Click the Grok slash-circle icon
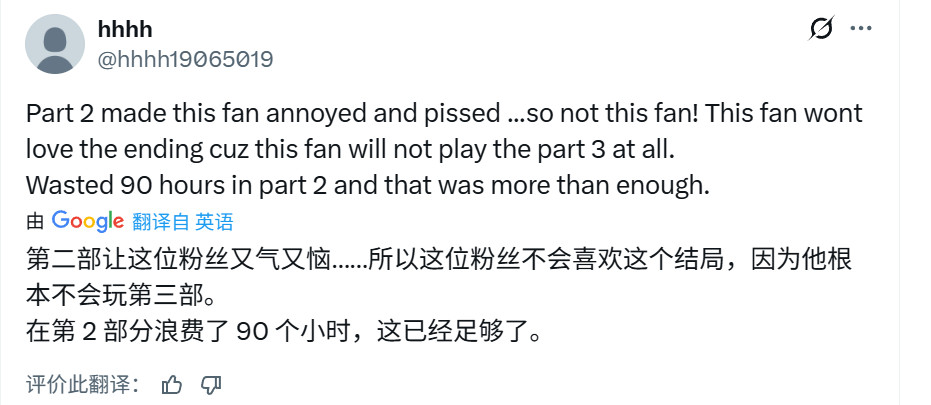Image resolution: width=931 pixels, height=405 pixels. pyautogui.click(x=821, y=29)
